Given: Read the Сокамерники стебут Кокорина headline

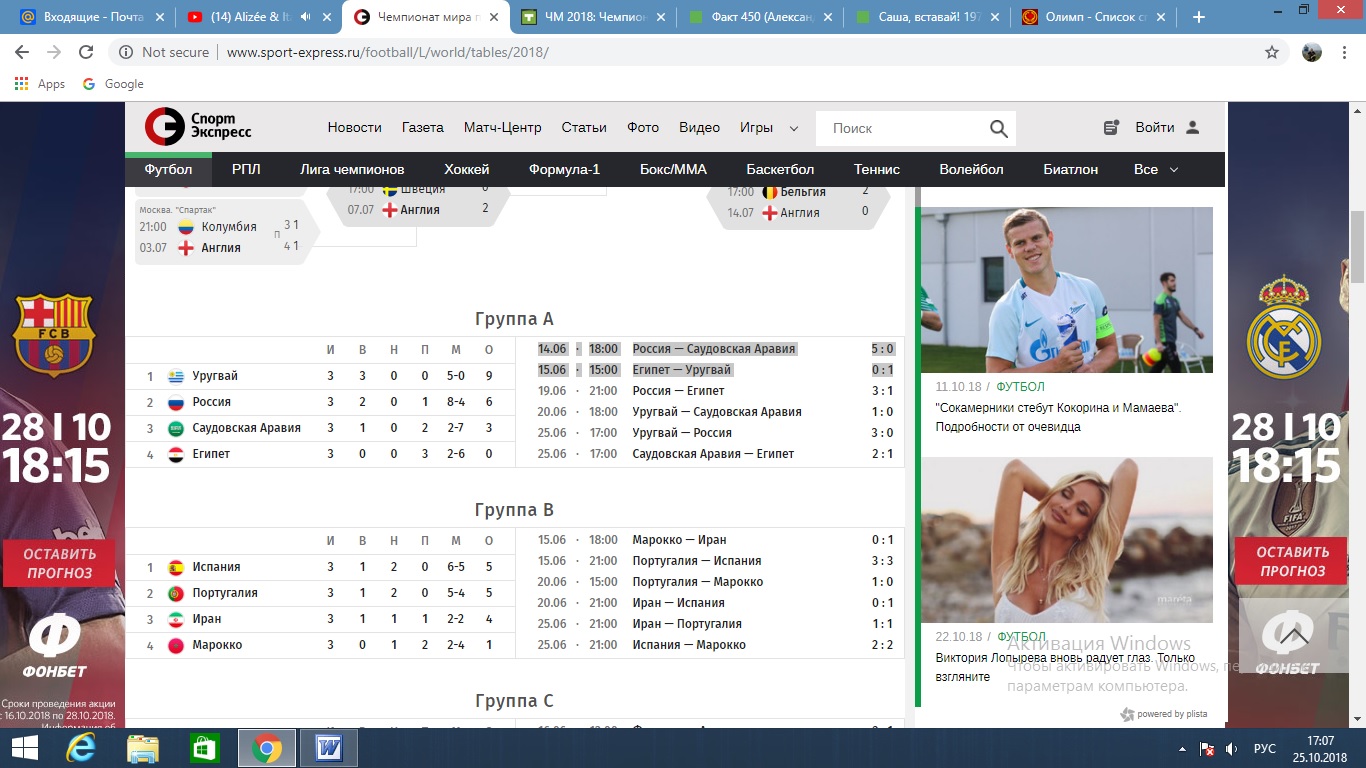Looking at the screenshot, I should [x=1058, y=417].
